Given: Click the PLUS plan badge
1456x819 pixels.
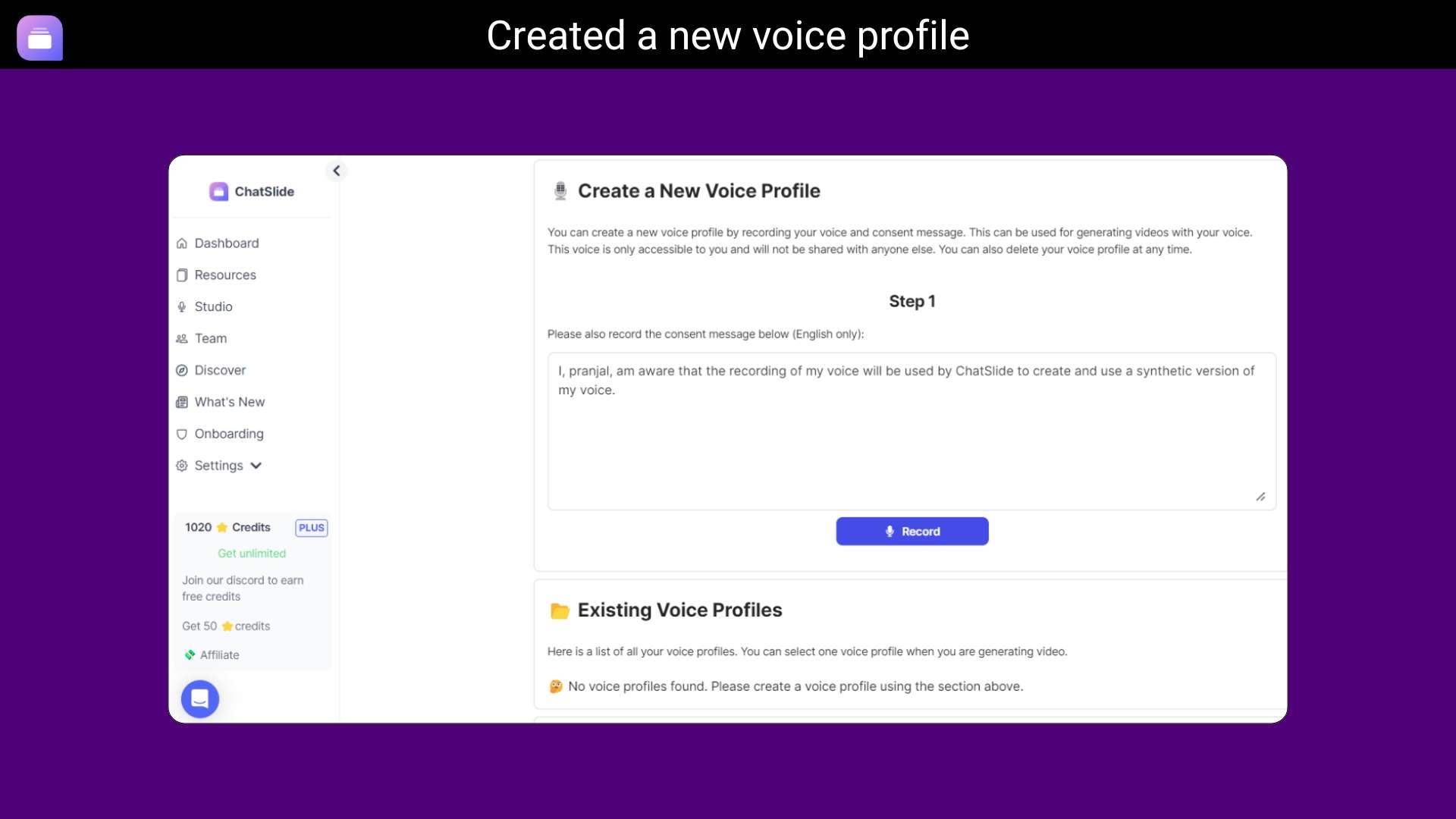Looking at the screenshot, I should (x=312, y=528).
